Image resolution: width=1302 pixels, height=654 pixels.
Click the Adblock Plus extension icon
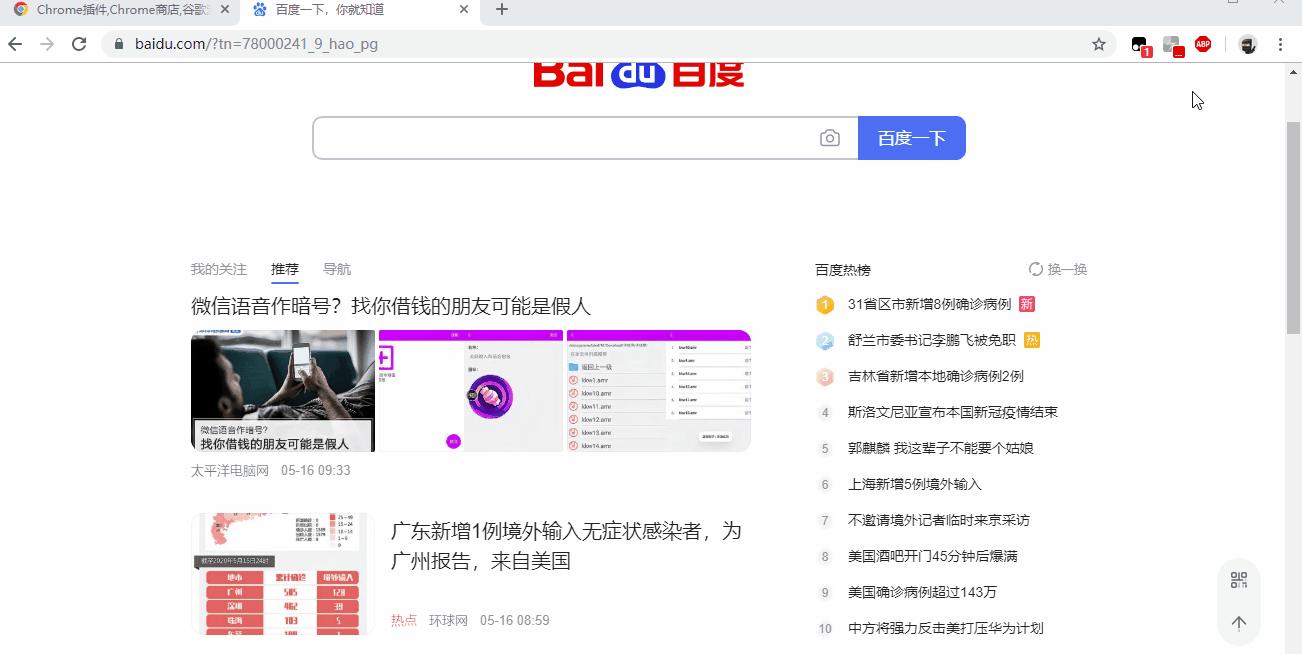tap(1202, 44)
